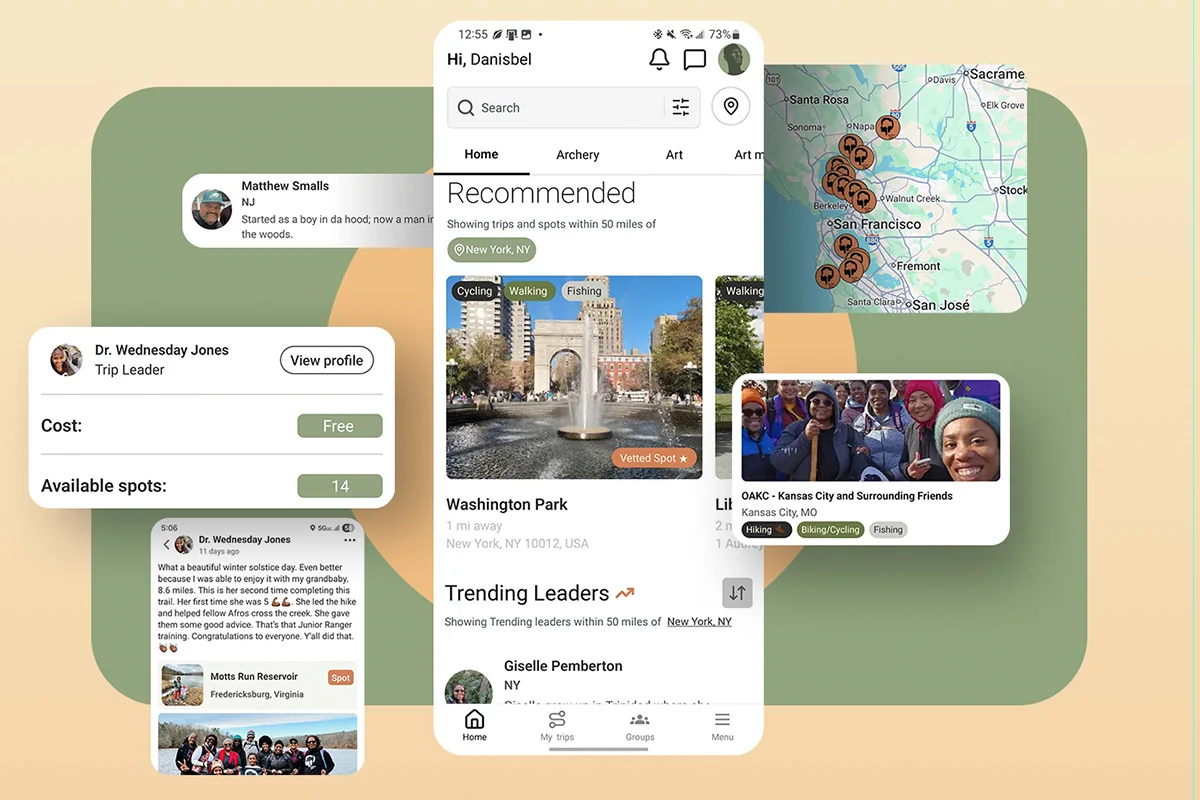This screenshot has height=800, width=1200.
Task: Click the Hiking tag on OAKC card
Action: [767, 530]
